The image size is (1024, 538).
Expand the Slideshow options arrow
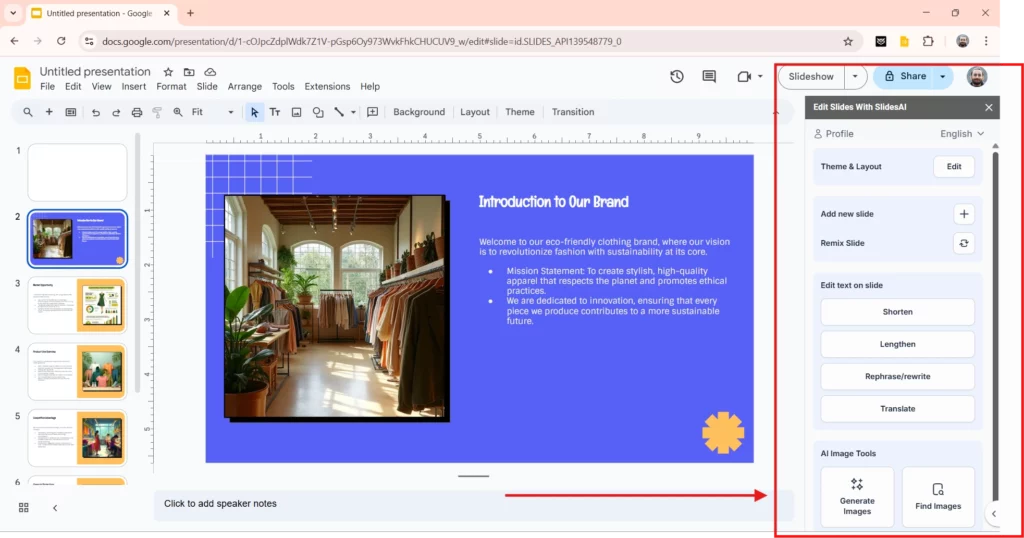(x=855, y=77)
